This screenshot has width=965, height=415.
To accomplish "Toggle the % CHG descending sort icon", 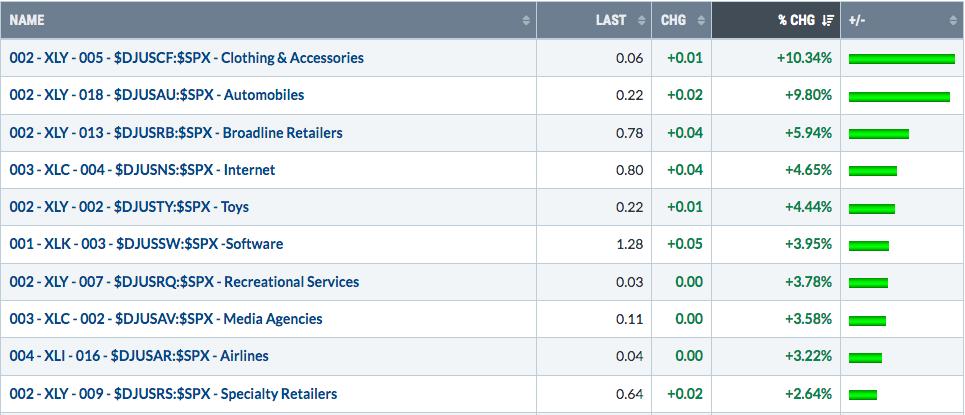I will coord(828,20).
